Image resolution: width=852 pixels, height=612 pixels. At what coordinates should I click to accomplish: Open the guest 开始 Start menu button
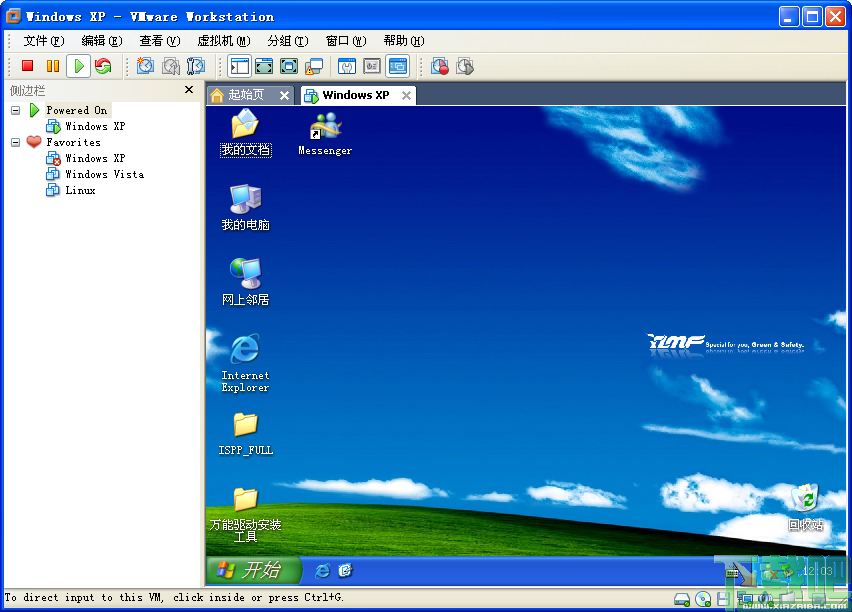[253, 570]
